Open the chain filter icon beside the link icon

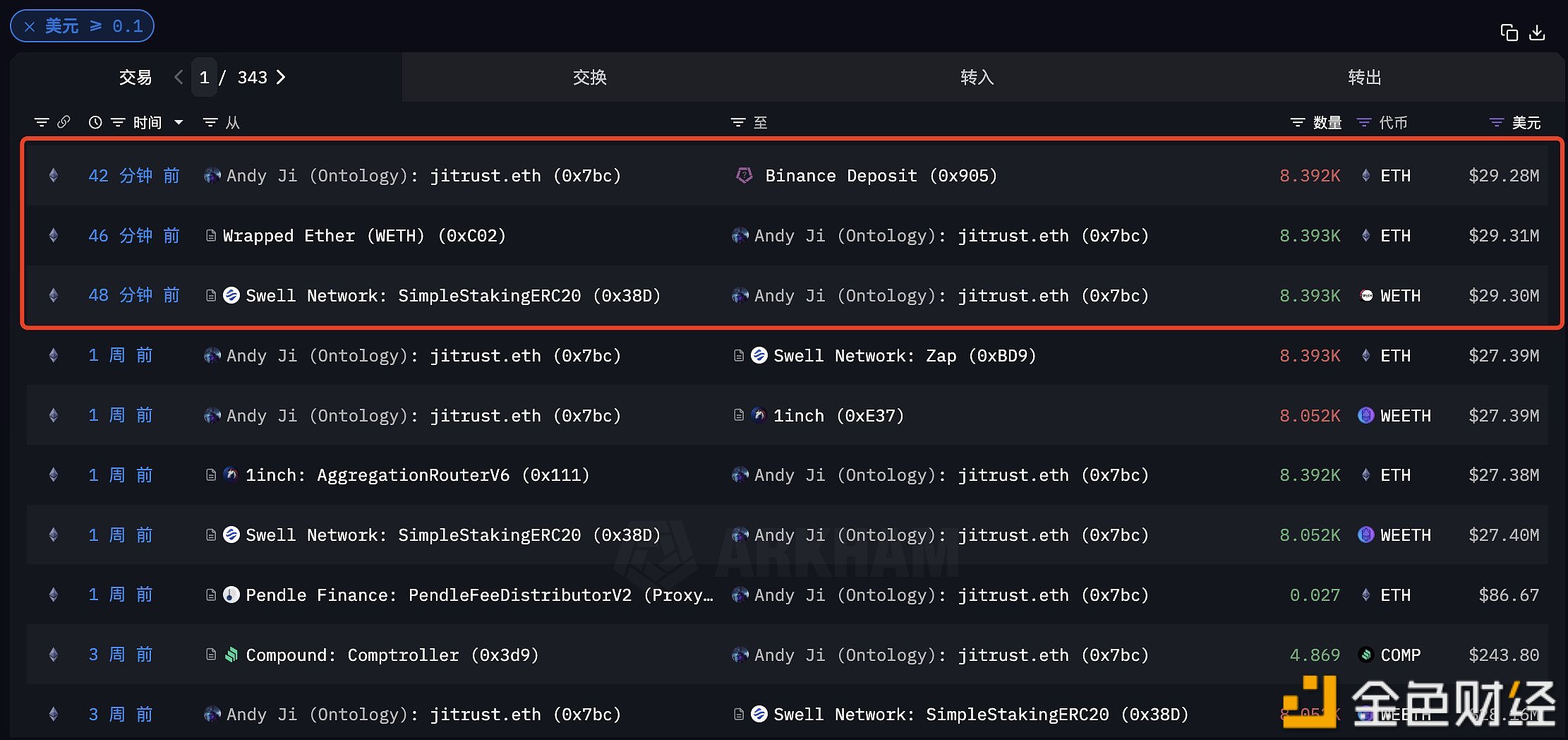pyautogui.click(x=42, y=122)
